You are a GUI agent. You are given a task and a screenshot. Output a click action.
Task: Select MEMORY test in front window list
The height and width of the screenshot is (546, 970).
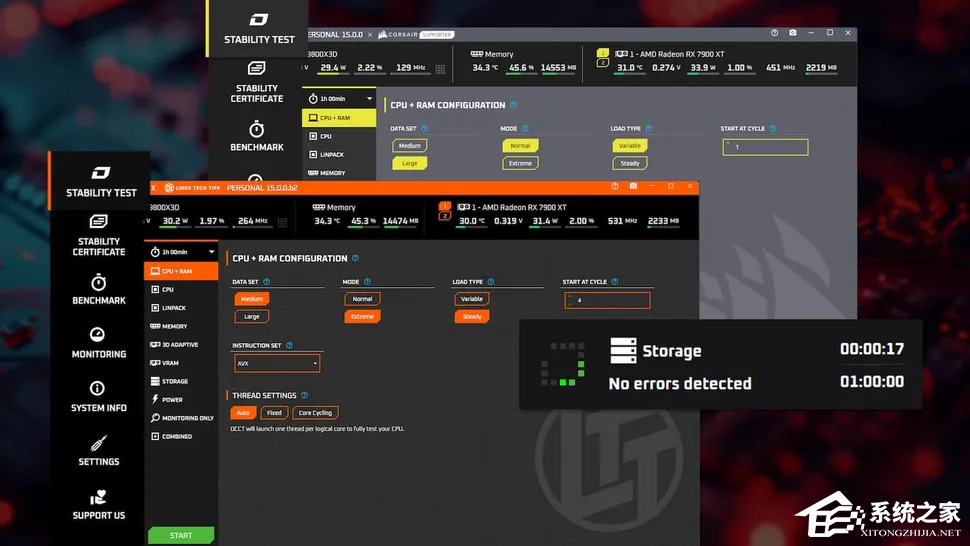tap(181, 326)
